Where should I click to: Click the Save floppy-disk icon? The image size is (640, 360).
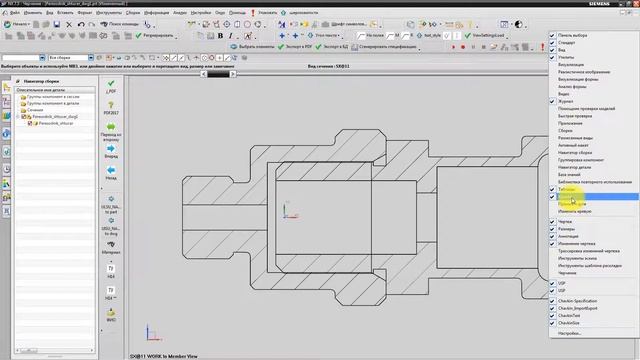pos(57,24)
